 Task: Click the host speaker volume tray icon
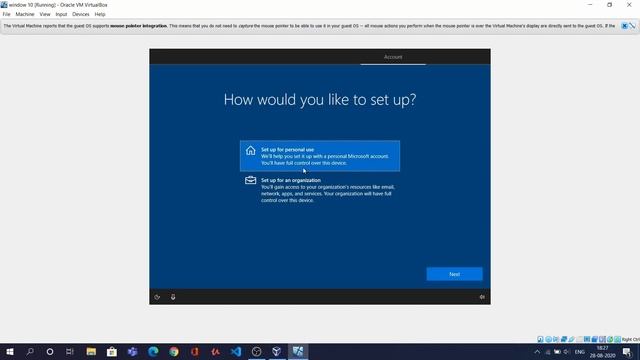(x=567, y=352)
